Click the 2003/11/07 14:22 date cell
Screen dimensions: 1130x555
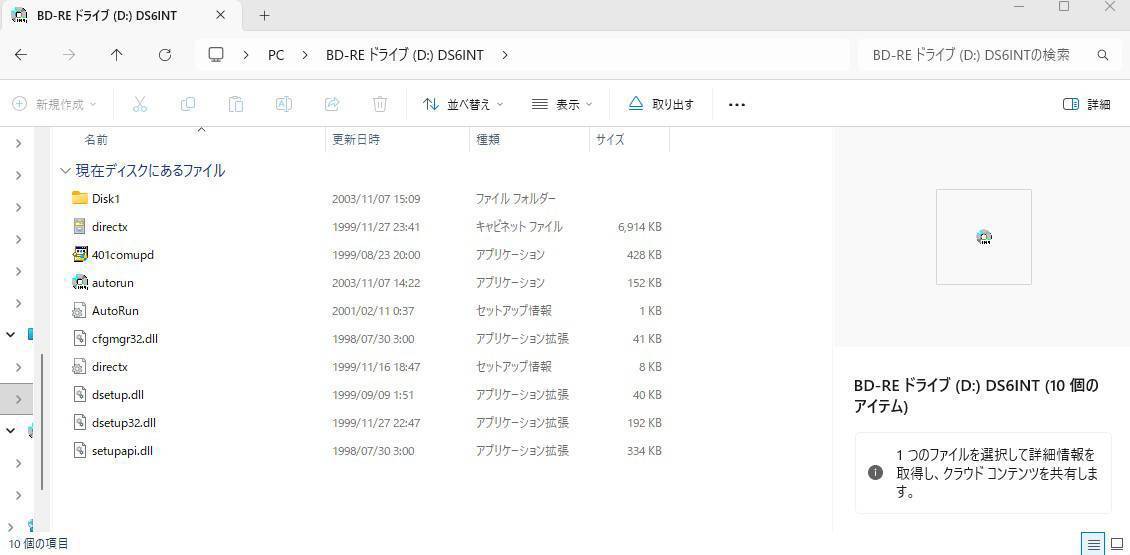(376, 283)
